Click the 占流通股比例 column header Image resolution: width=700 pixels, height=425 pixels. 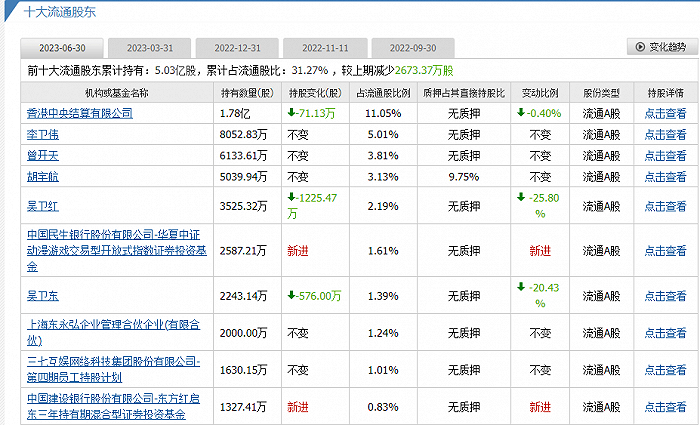[x=383, y=93]
